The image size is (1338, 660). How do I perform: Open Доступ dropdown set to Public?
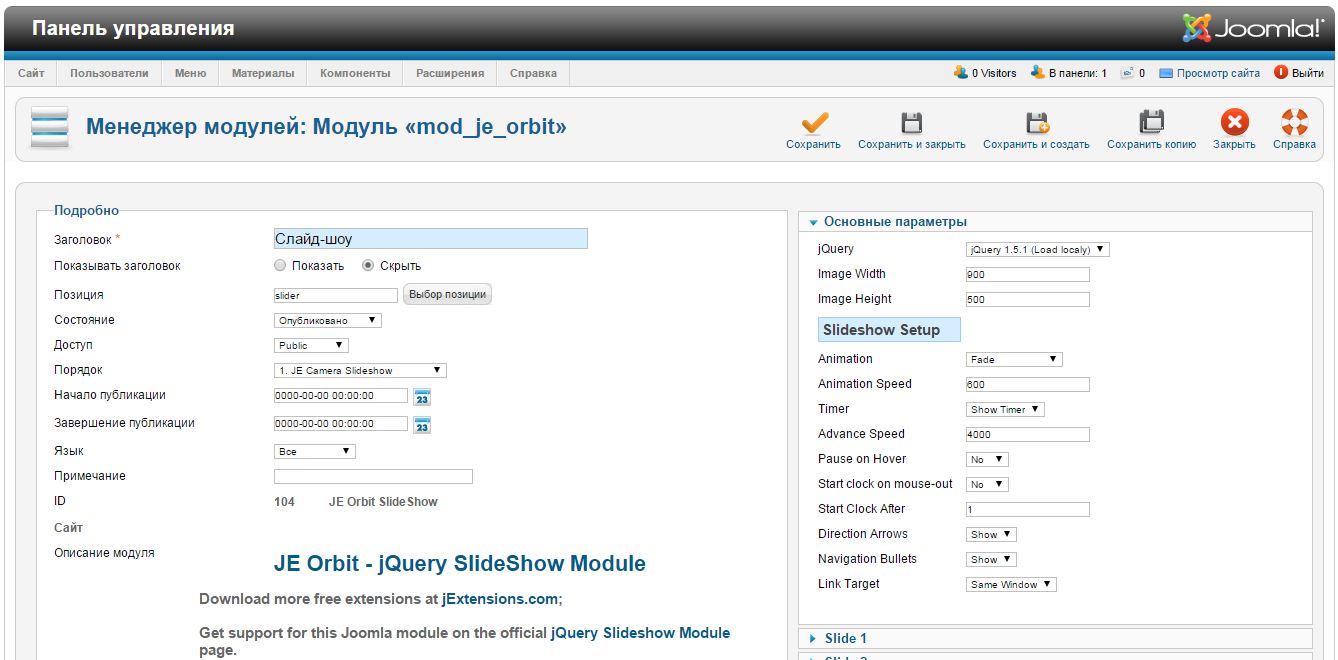click(x=311, y=346)
